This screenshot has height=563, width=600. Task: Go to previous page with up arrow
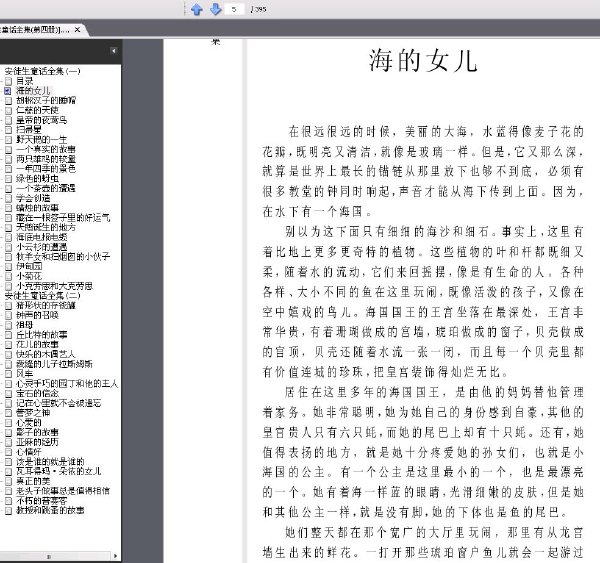point(197,9)
